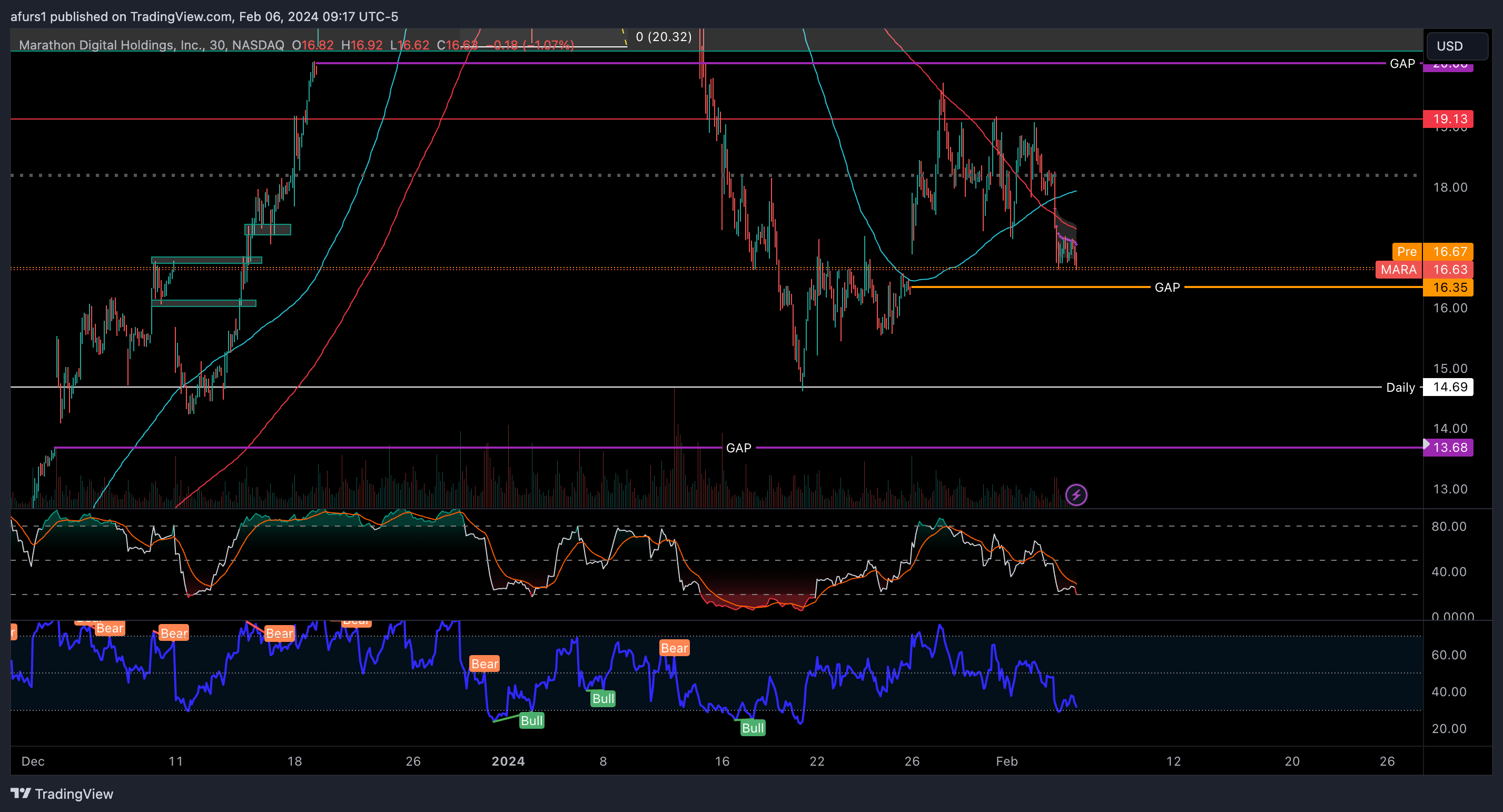Click the TradingView logo at the bottom
Screen dimensions: 1503x812
[62, 794]
